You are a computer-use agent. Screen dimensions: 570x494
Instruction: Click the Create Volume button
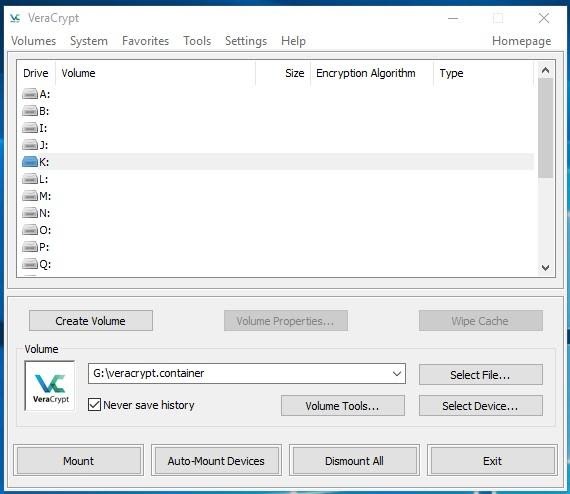pyautogui.click(x=91, y=321)
